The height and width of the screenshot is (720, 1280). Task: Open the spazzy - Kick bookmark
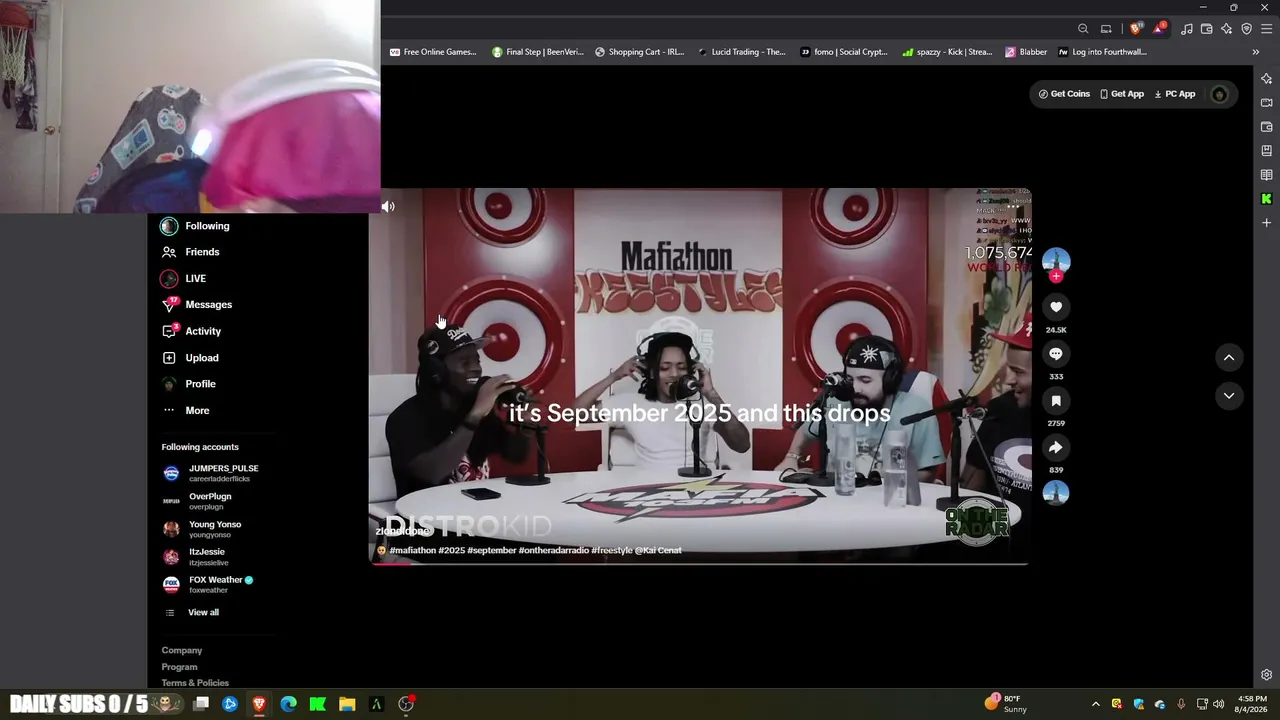(x=948, y=52)
